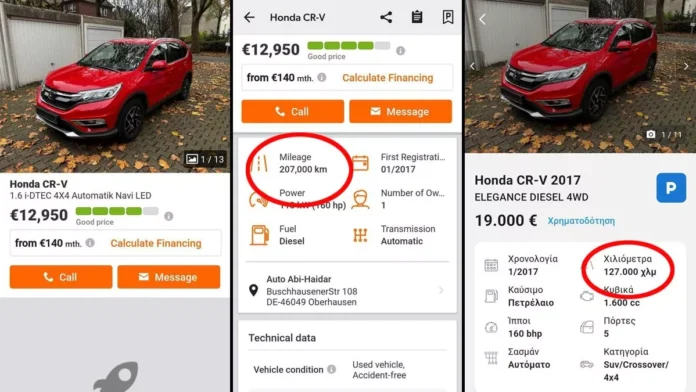Tap the back arrow beside Honda CR-V title

pyautogui.click(x=249, y=17)
